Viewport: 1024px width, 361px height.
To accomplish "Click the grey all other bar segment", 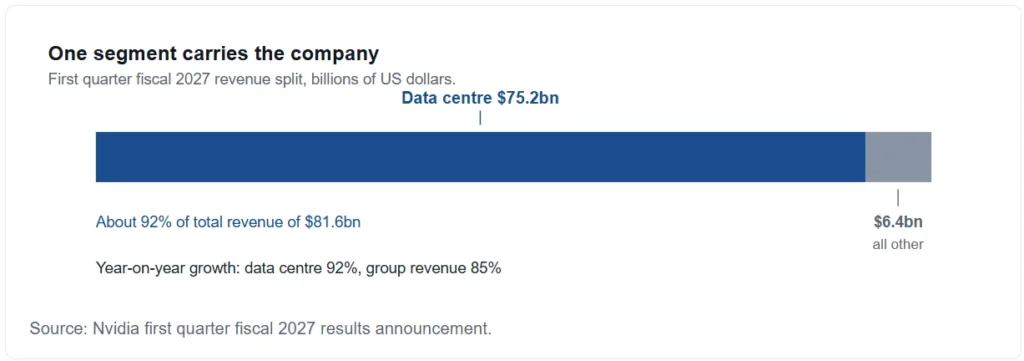I will 898,157.
